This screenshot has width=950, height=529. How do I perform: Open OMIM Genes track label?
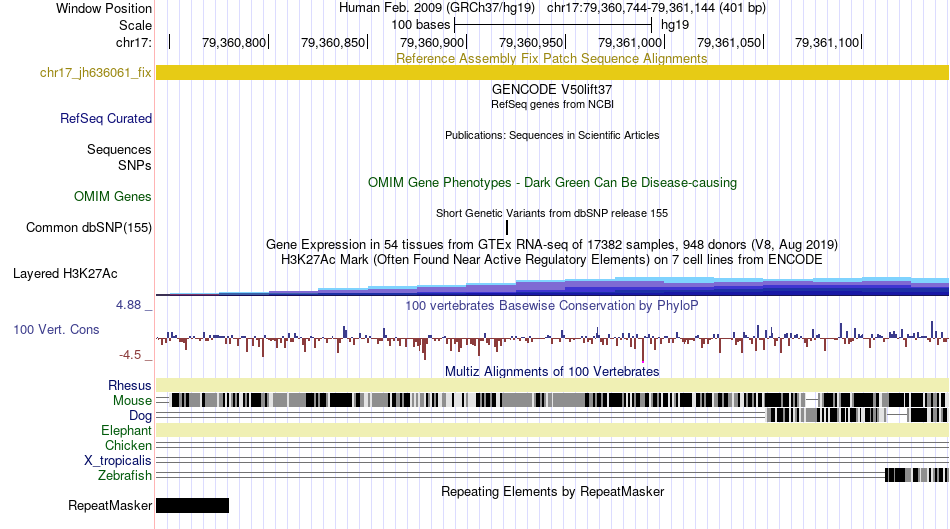113,196
